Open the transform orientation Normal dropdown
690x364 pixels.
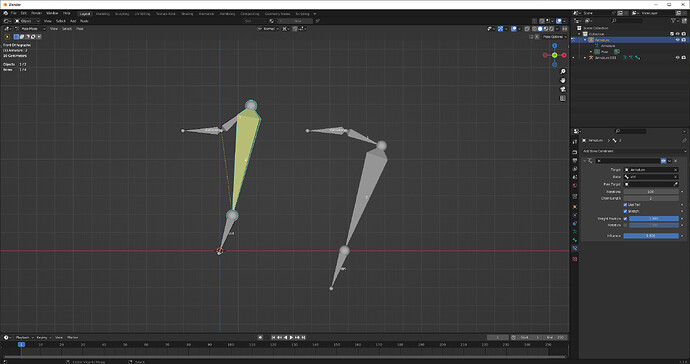268,29
